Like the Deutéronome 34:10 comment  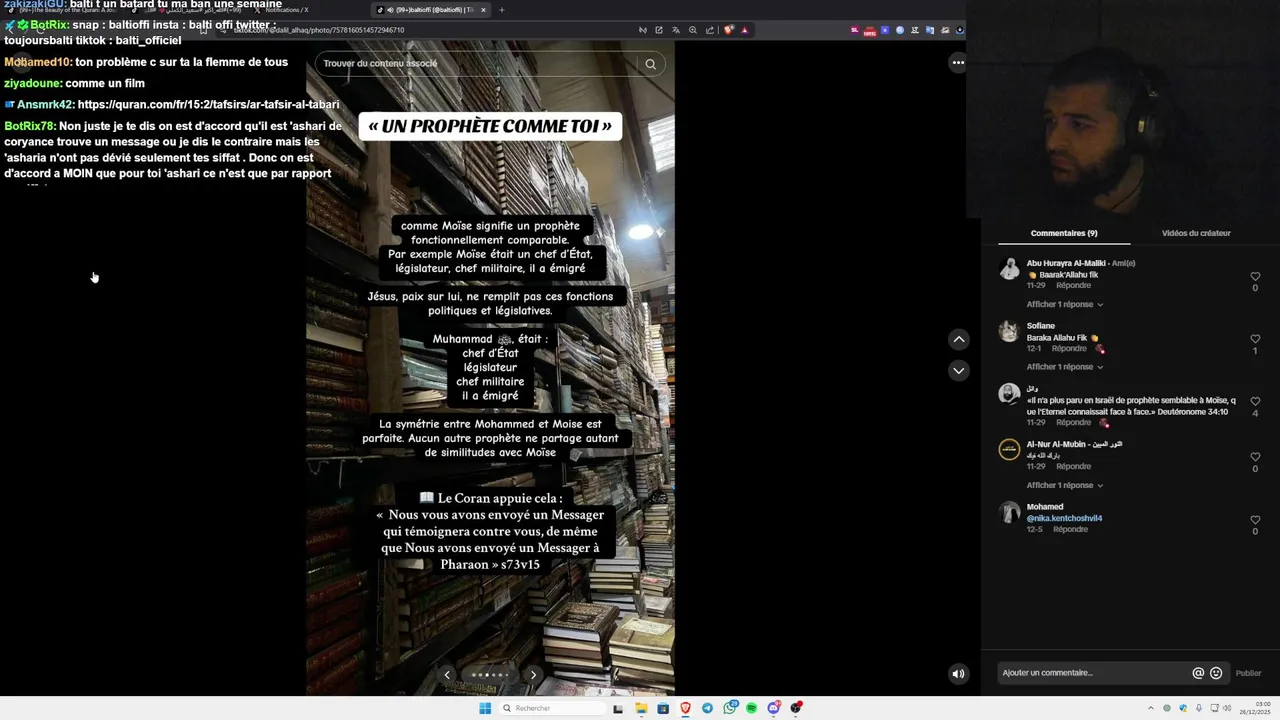pos(1255,401)
